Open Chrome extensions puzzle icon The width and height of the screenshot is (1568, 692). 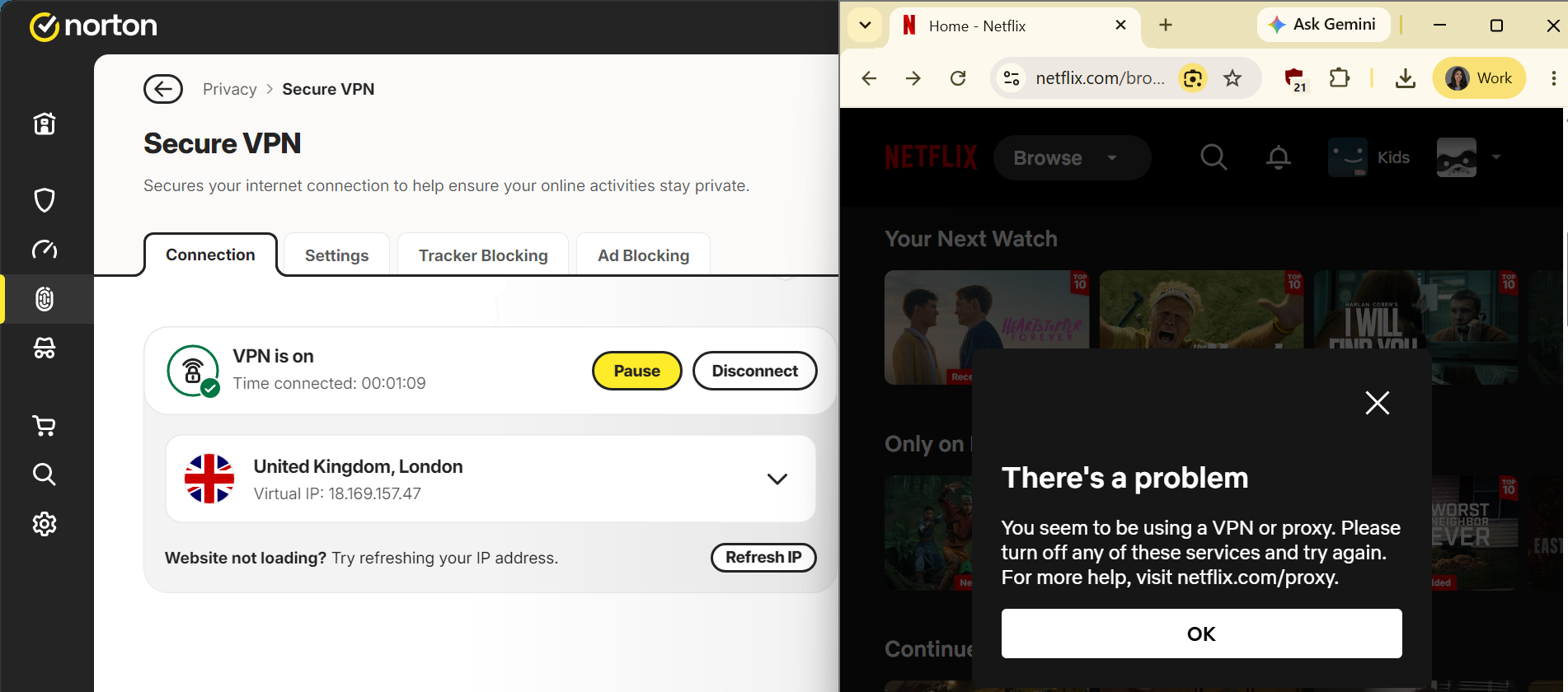pyautogui.click(x=1340, y=78)
